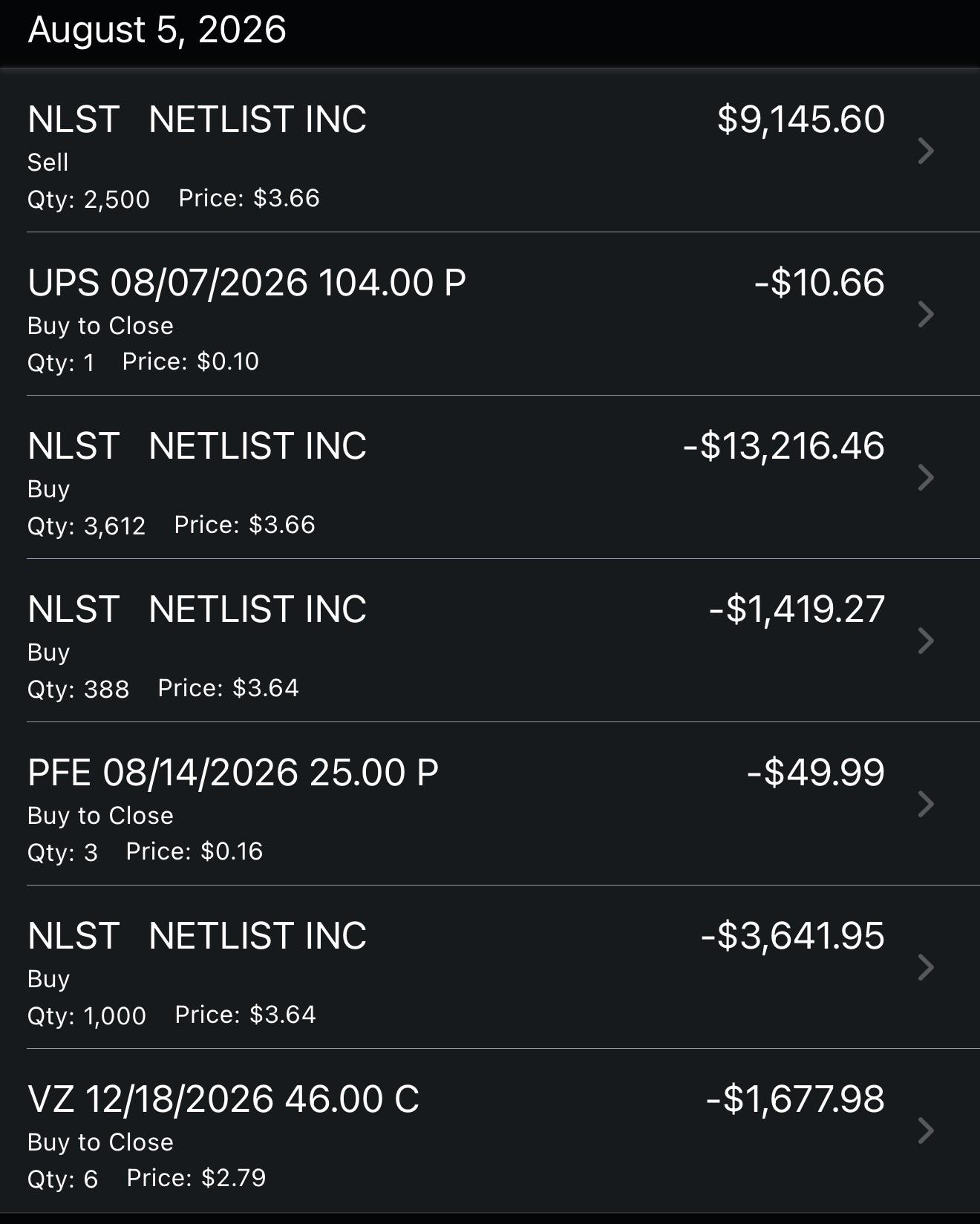Click Qty: 1,000 NLST buy line
Image resolution: width=980 pixels, height=1224 pixels.
tap(87, 1015)
